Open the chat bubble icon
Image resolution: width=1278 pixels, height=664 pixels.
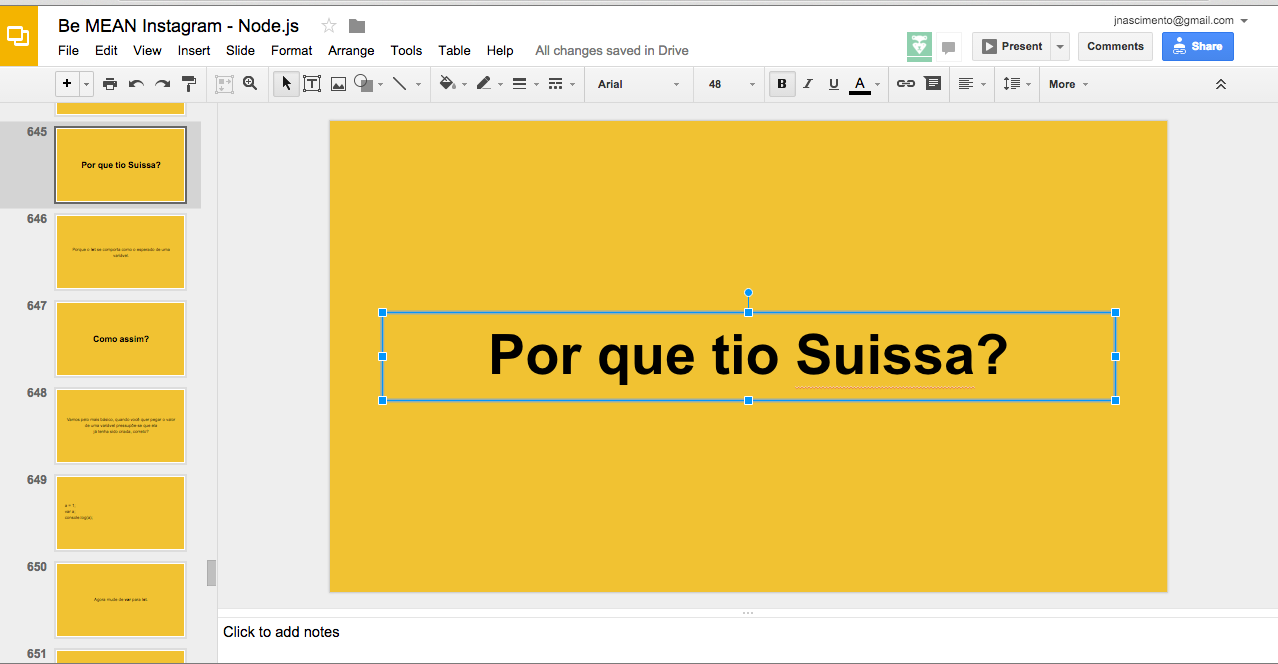[948, 47]
